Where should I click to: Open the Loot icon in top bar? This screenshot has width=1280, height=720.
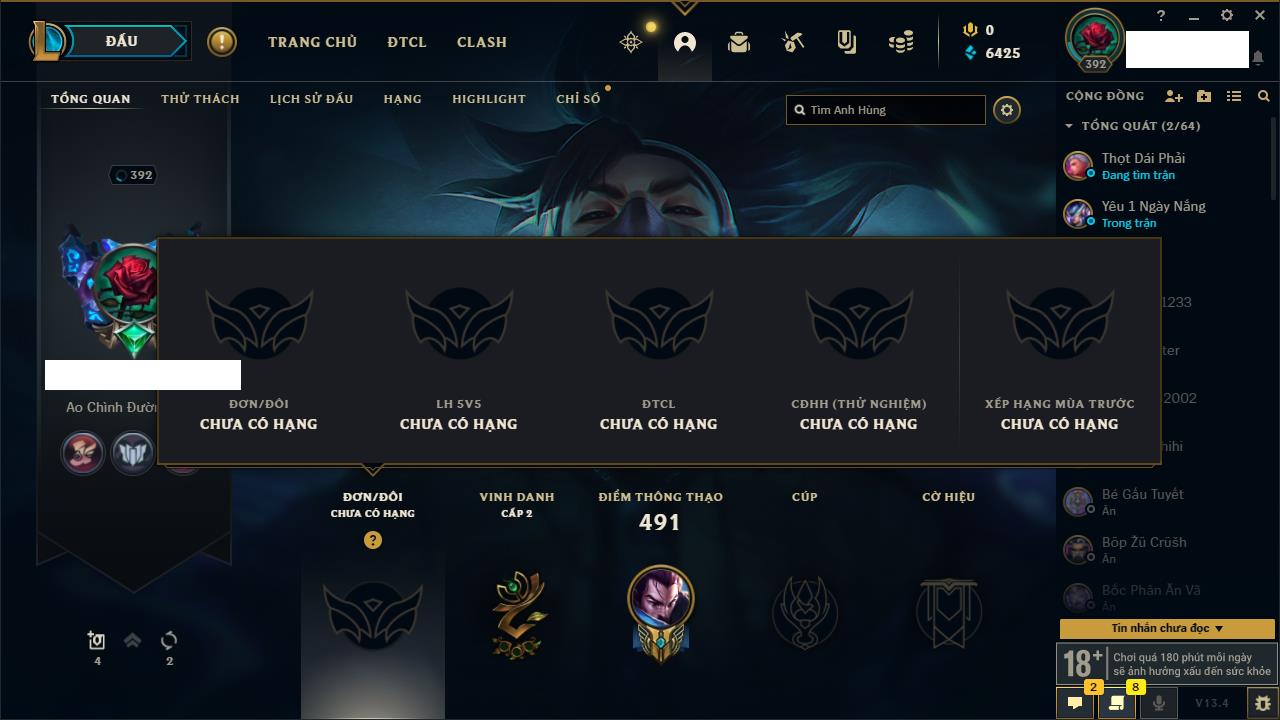(x=847, y=42)
